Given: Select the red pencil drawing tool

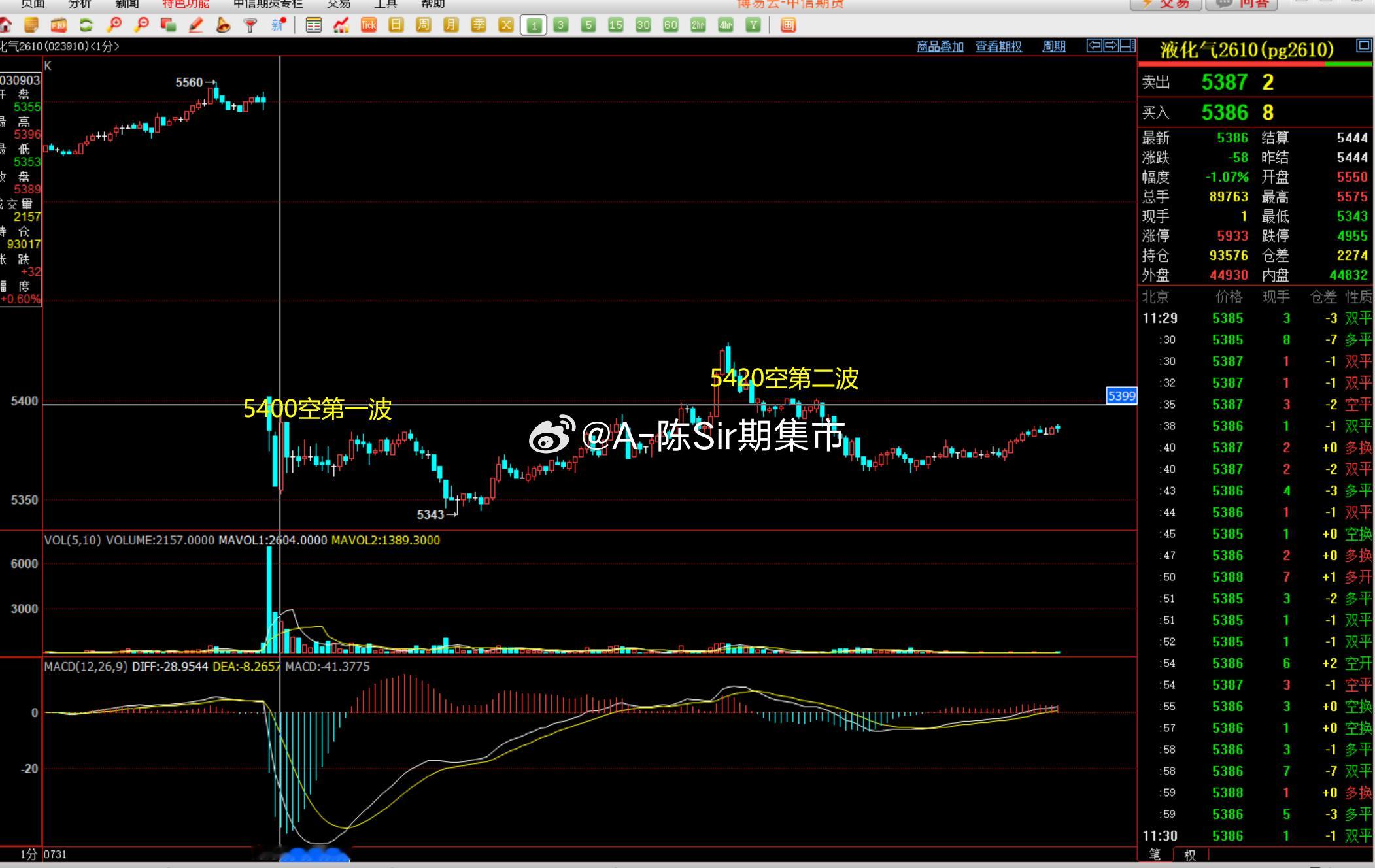Looking at the screenshot, I should click(x=195, y=25).
